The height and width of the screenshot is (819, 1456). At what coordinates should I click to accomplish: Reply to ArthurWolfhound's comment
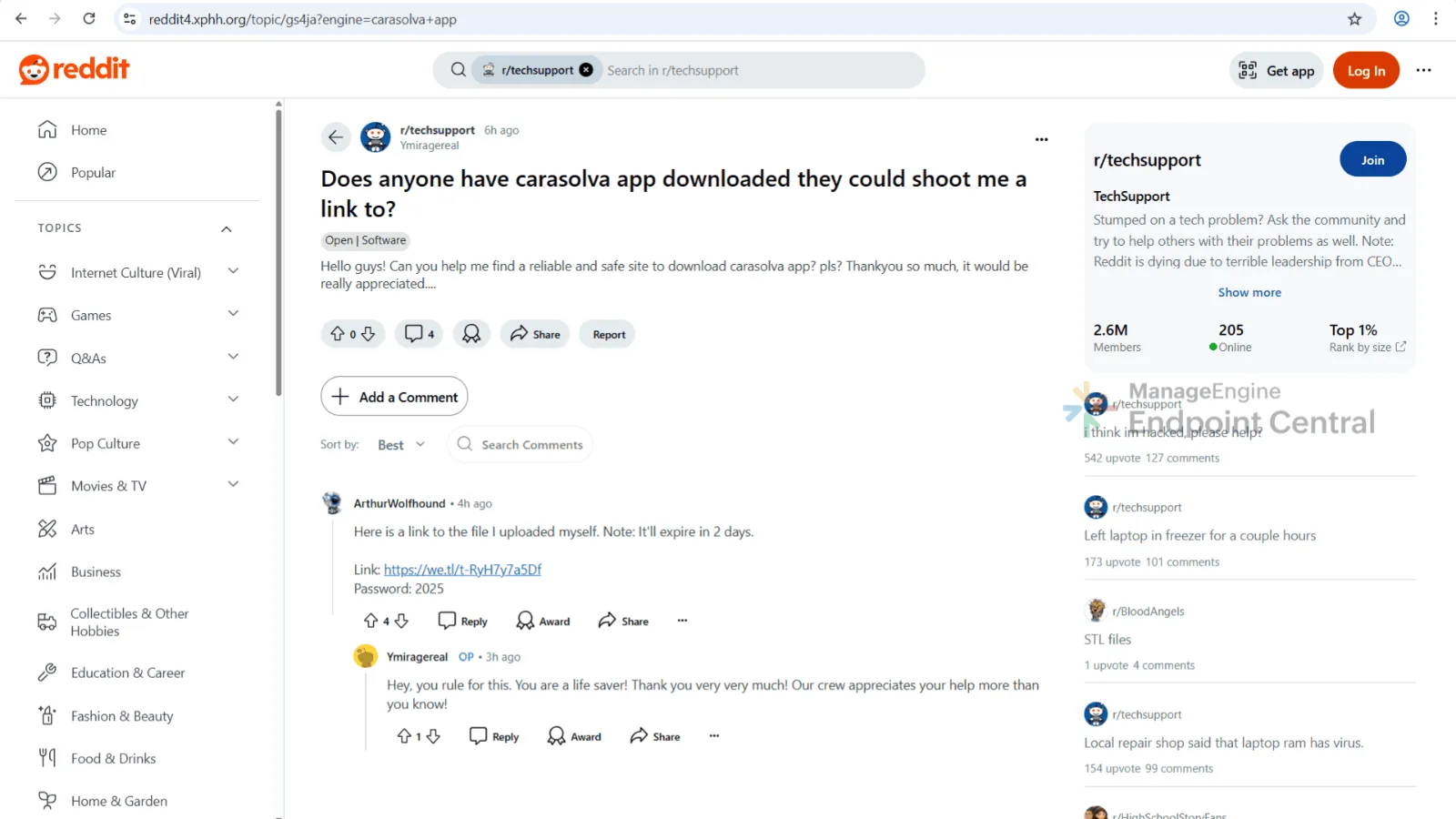click(x=463, y=621)
